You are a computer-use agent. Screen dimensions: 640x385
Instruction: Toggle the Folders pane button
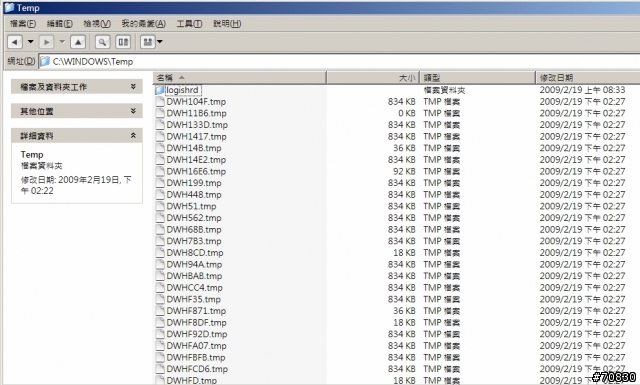(123, 42)
